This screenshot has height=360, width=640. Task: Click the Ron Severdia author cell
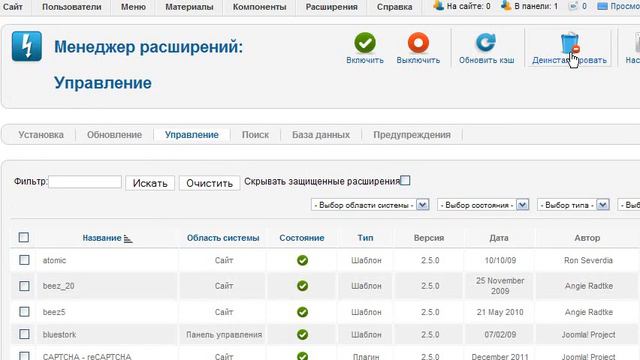point(588,260)
